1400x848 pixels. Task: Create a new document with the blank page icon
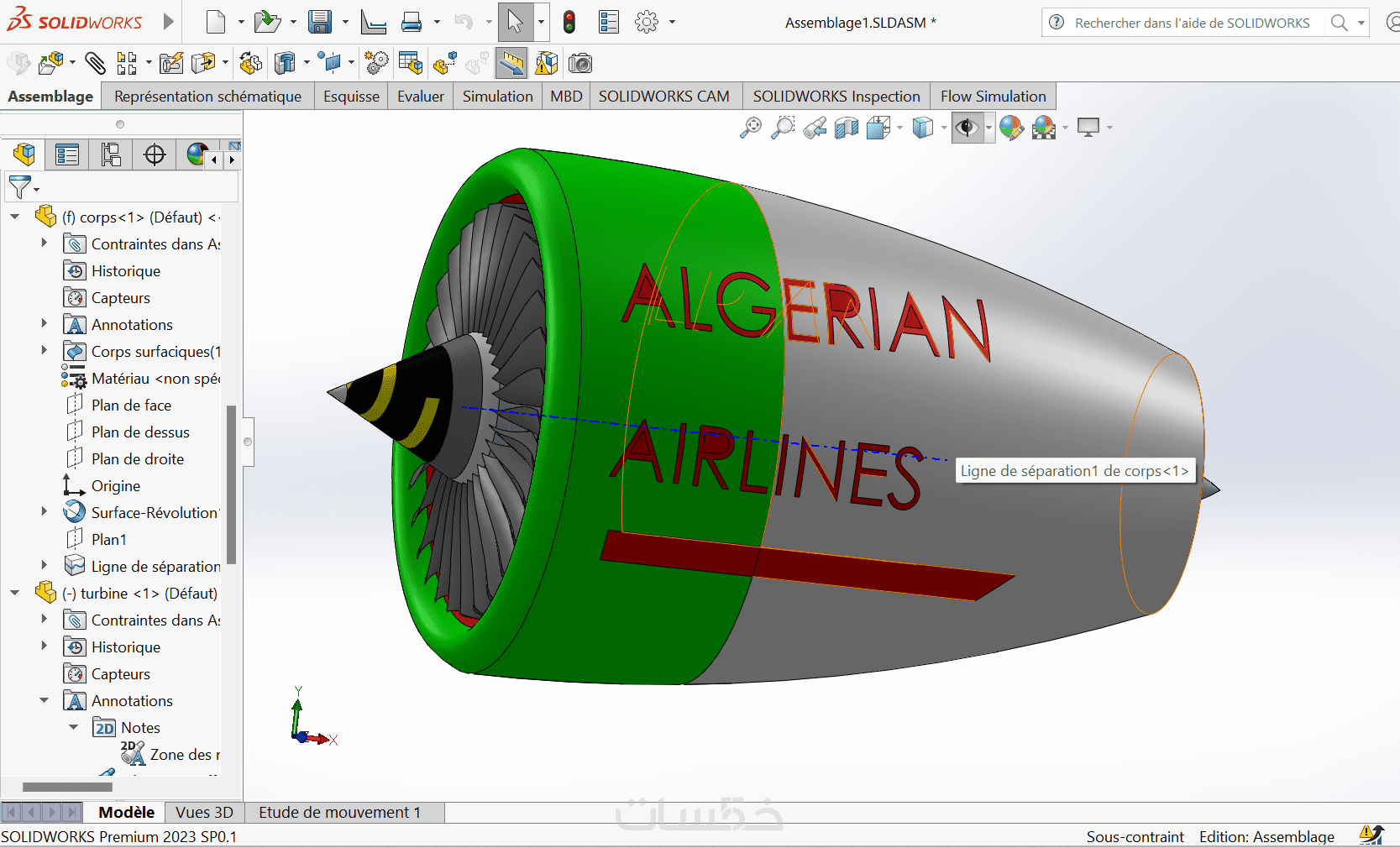[216, 22]
